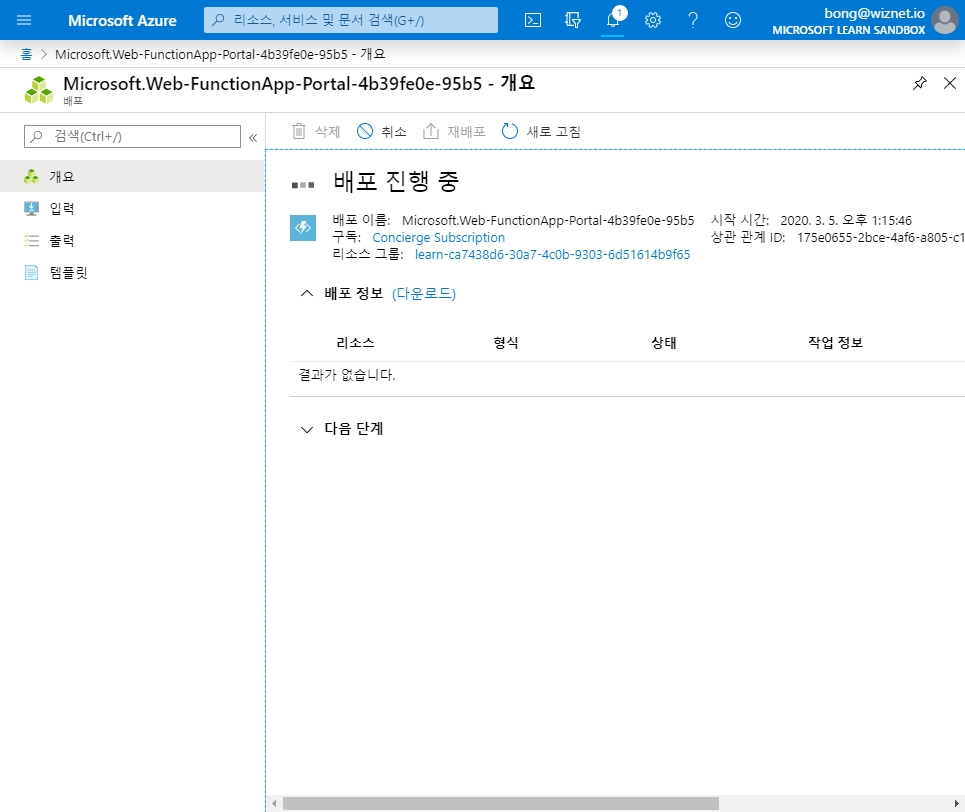The width and height of the screenshot is (965, 812).
Task: Select 템플릿 in the sidebar
Action: coord(132,273)
